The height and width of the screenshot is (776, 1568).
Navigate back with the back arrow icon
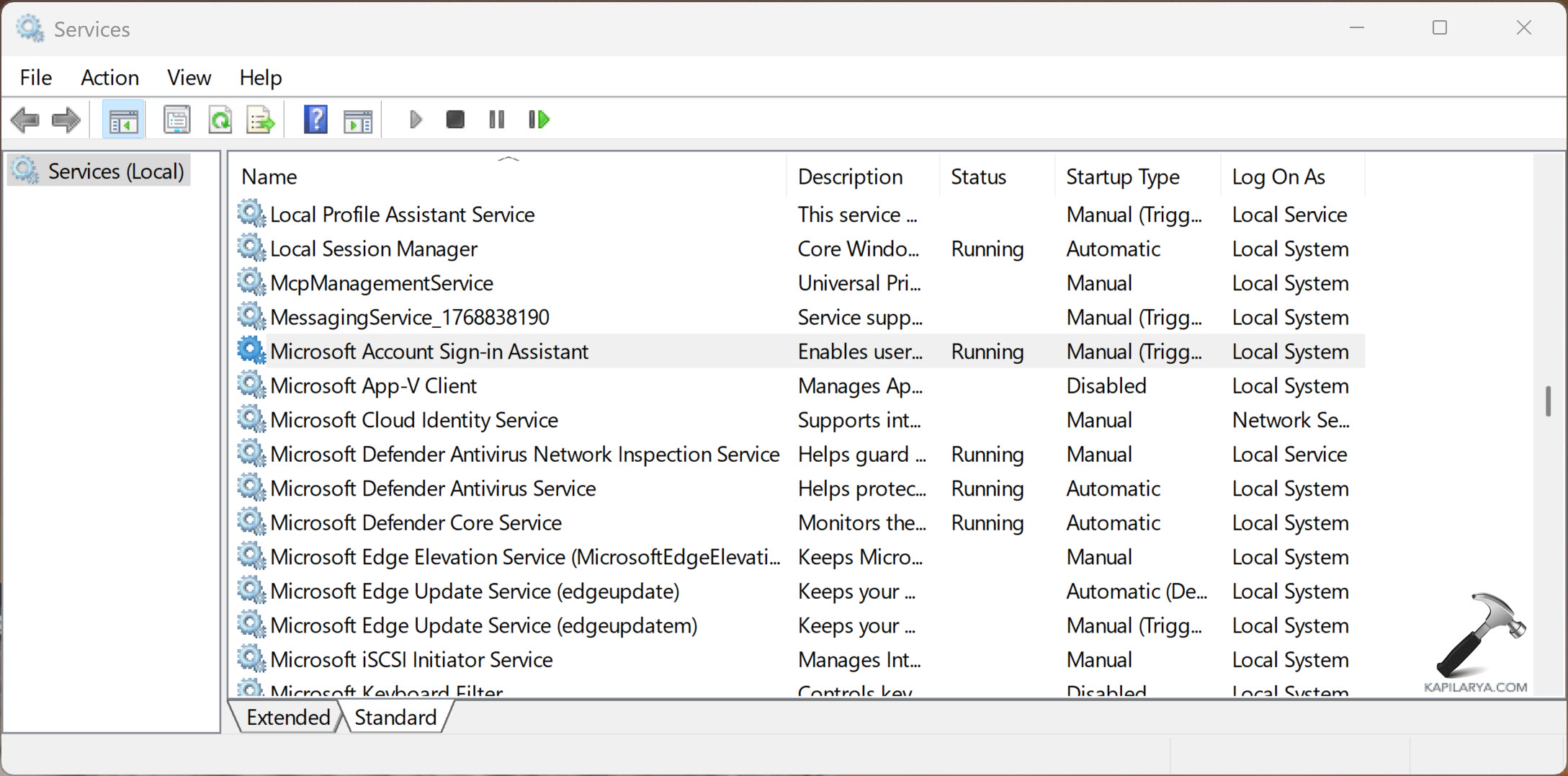25,119
